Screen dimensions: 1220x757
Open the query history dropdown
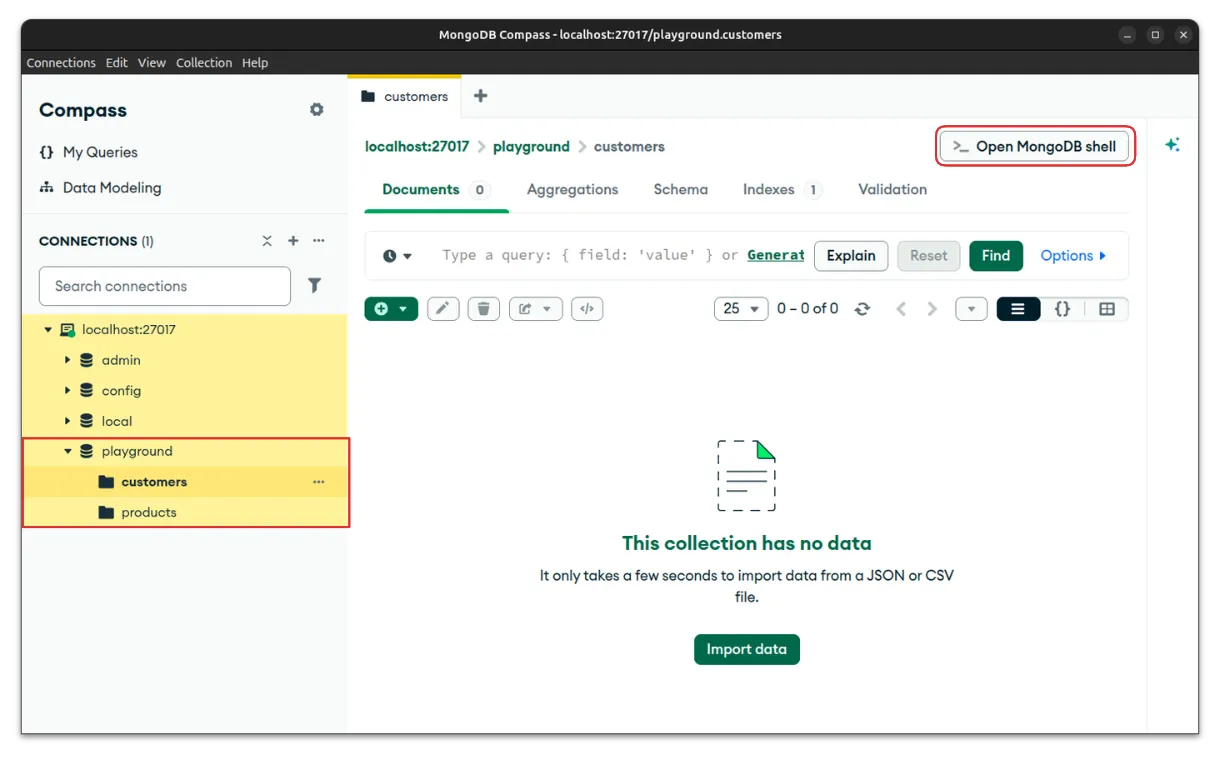click(x=397, y=256)
